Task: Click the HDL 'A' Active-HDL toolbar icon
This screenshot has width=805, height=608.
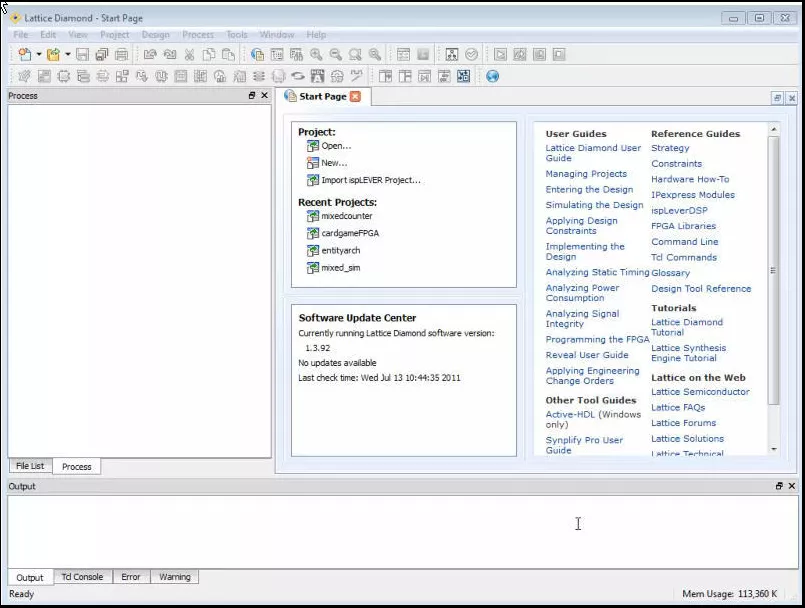Action: coord(318,77)
